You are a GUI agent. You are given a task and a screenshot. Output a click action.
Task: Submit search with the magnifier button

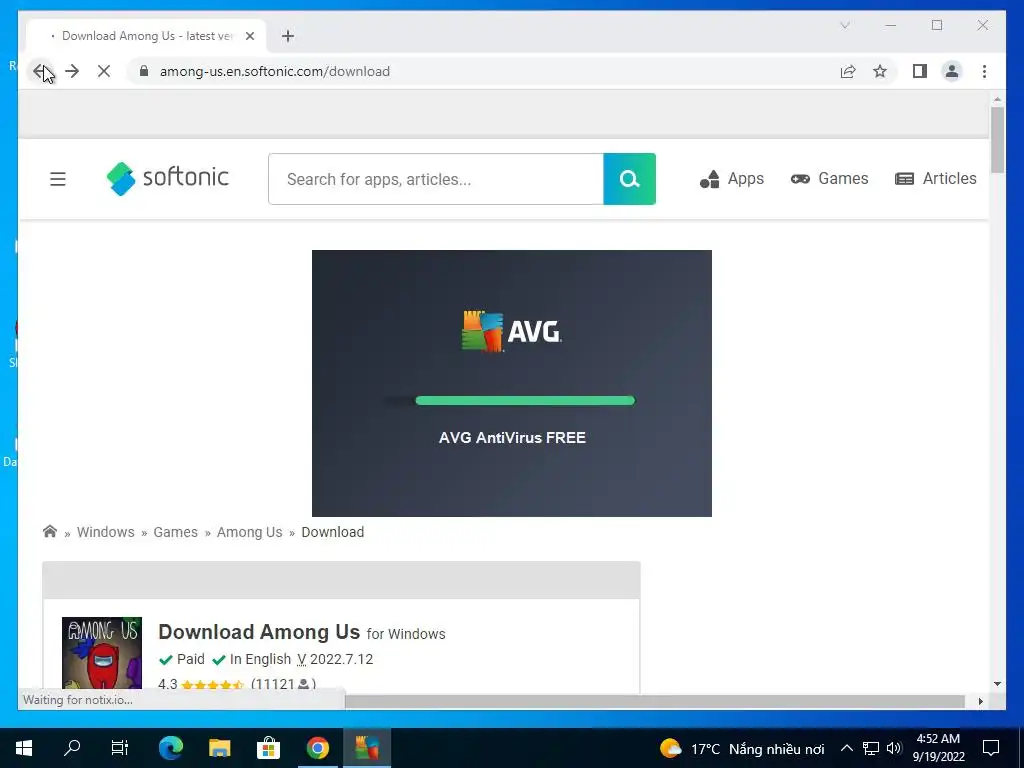630,179
